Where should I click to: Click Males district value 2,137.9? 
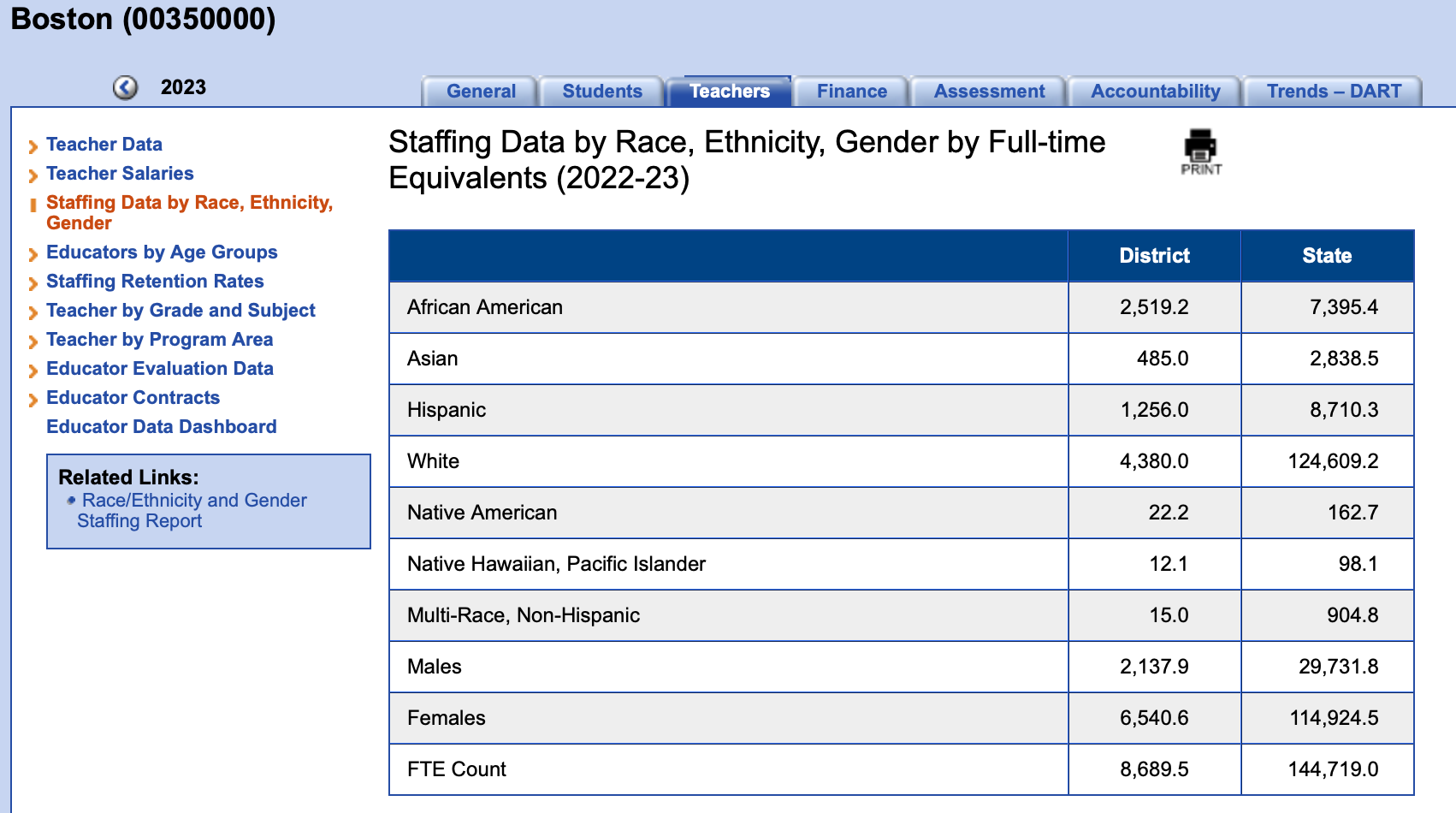(1154, 667)
